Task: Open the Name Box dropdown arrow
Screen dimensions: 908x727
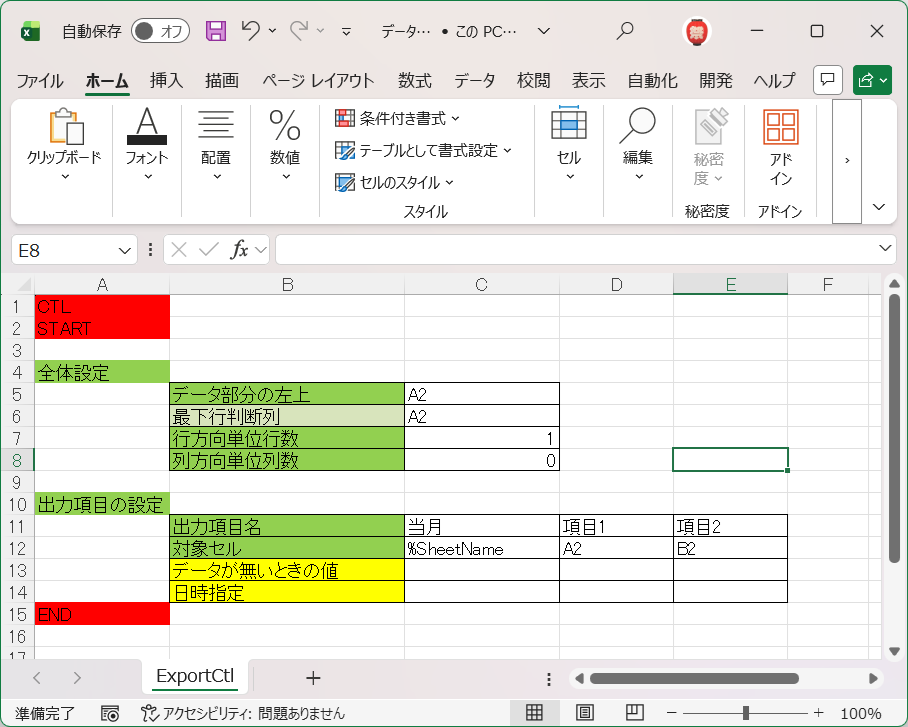Action: coord(125,251)
